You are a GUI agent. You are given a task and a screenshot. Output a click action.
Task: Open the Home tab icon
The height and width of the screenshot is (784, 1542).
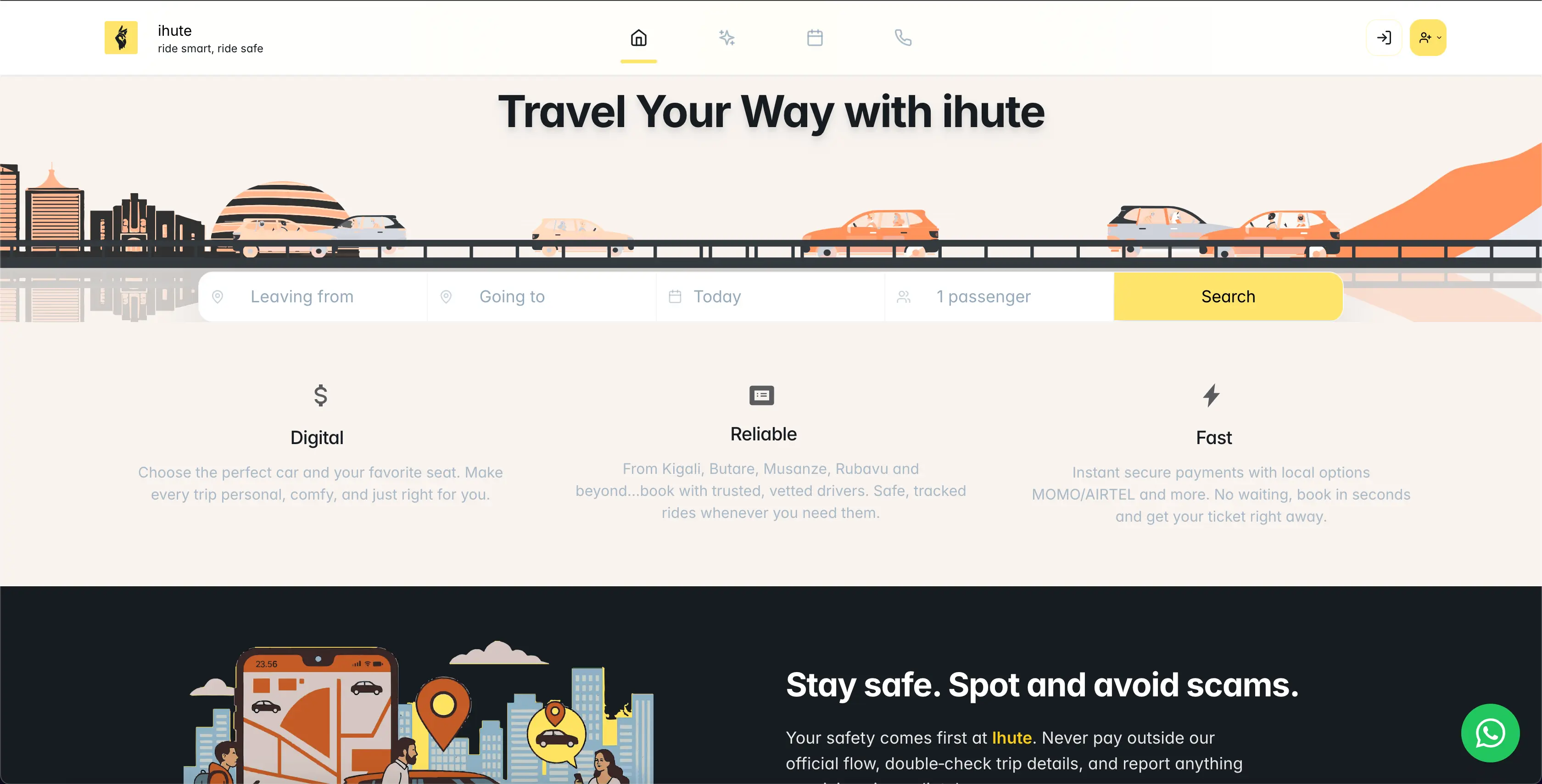point(639,38)
